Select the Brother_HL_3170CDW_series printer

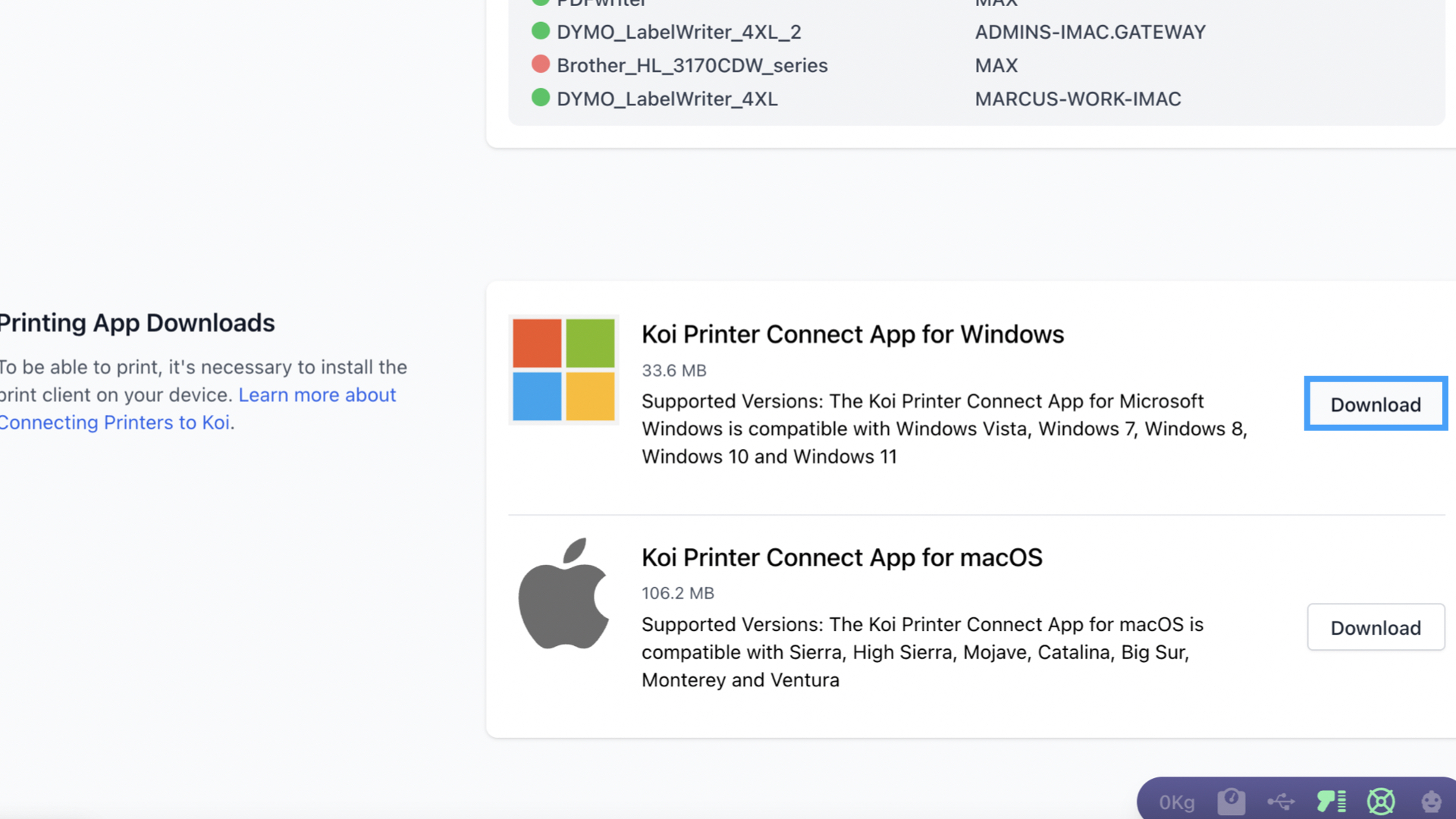point(692,65)
